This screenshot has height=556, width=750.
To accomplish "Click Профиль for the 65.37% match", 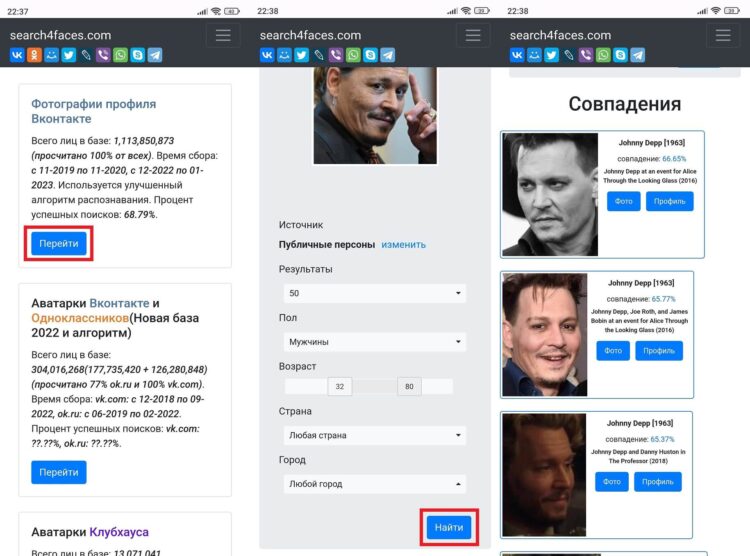I will (x=658, y=482).
